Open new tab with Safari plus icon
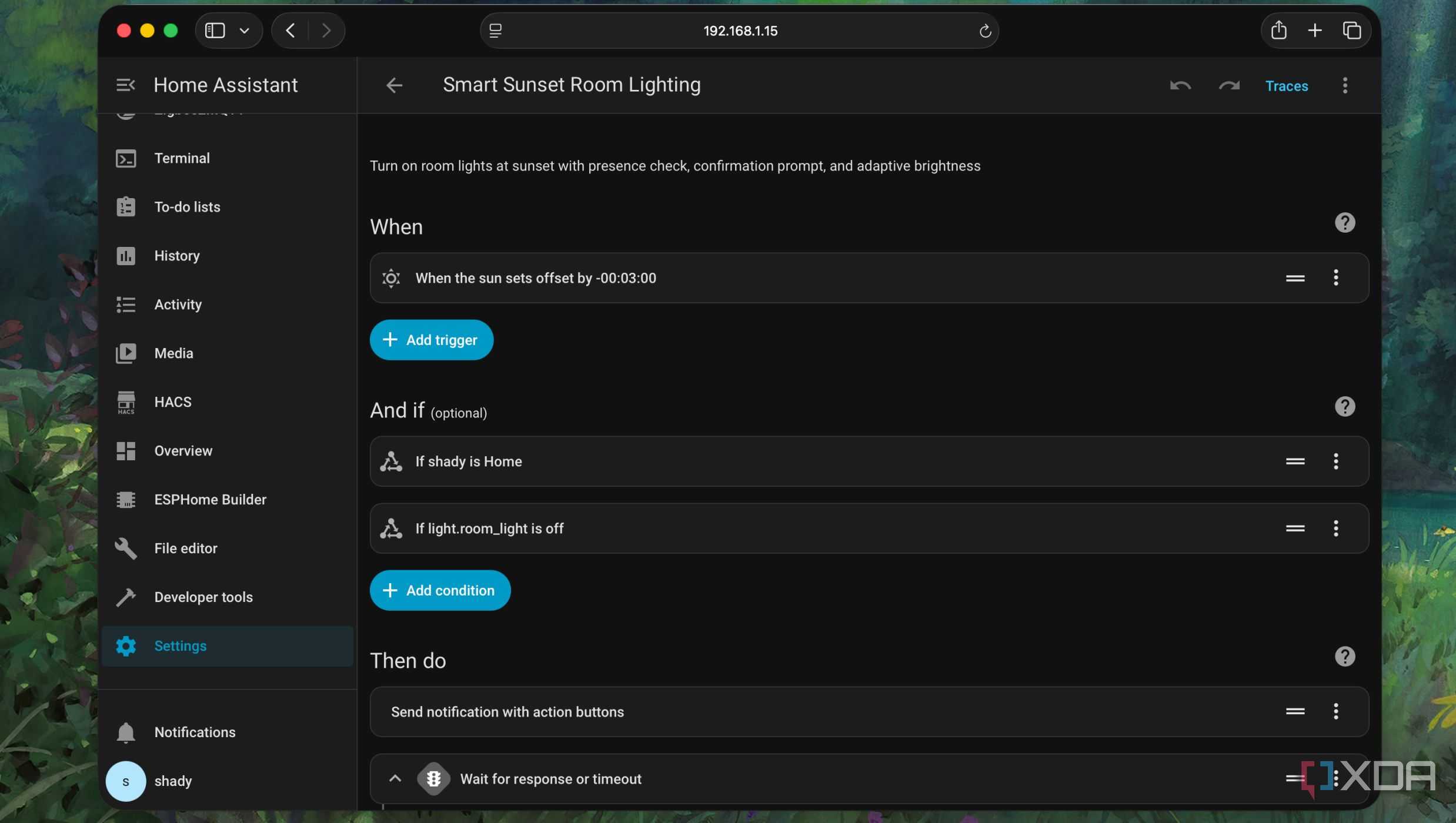This screenshot has width=1456, height=823. tap(1315, 30)
